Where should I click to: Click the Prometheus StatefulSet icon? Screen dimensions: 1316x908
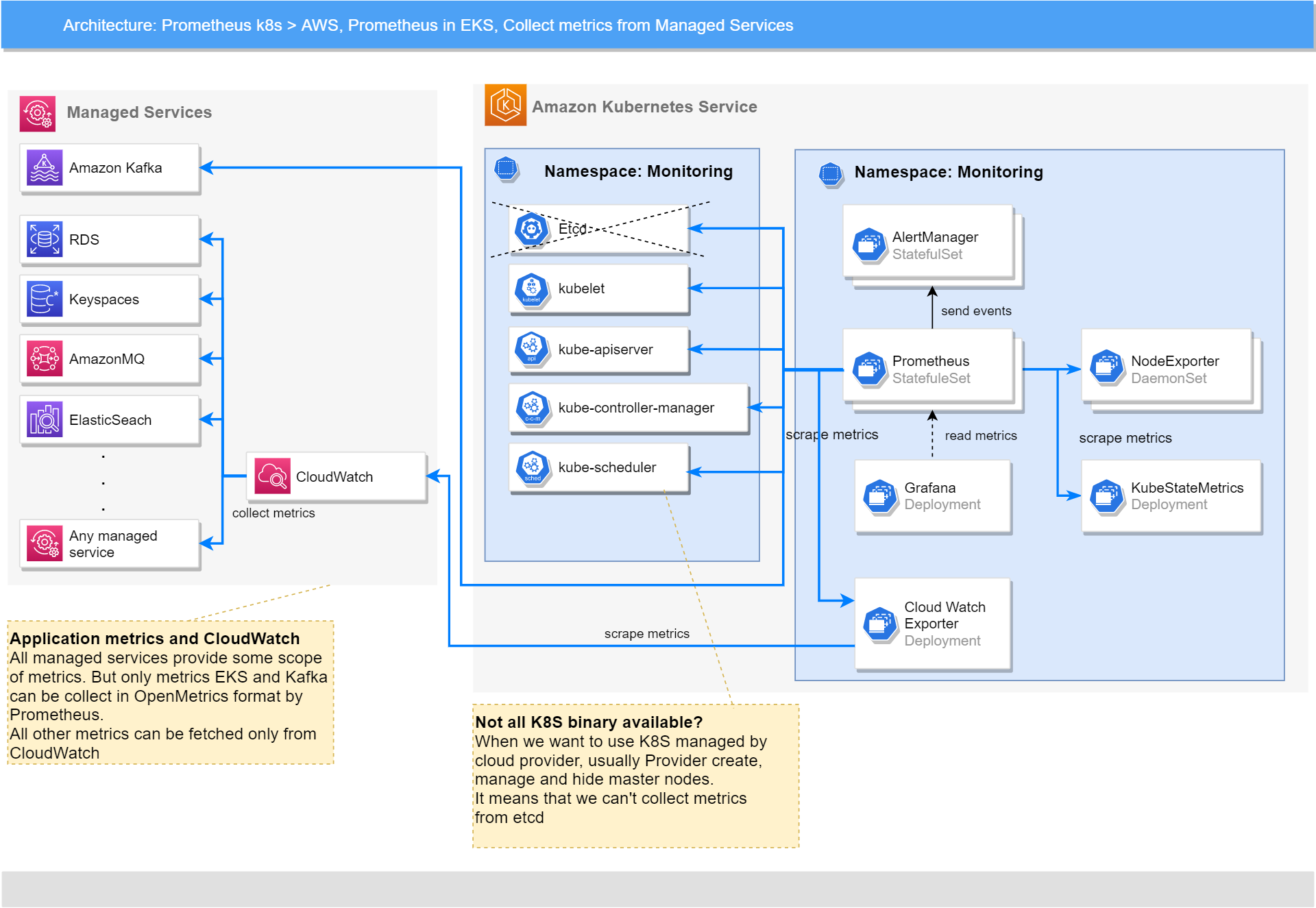pyautogui.click(x=869, y=369)
